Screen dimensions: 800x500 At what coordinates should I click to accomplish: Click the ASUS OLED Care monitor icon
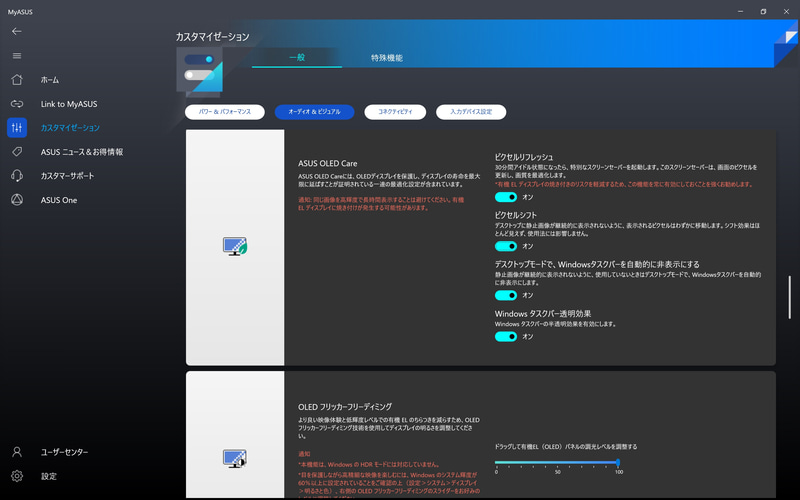pos(235,246)
